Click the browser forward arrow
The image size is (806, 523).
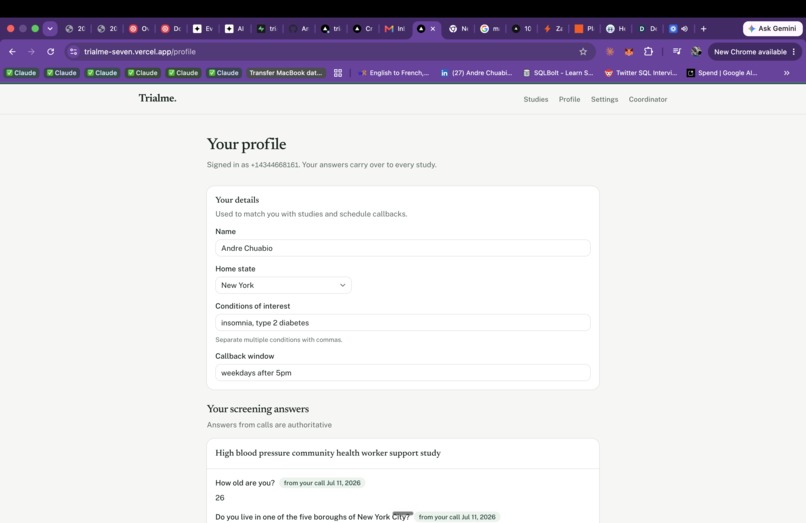click(31, 51)
